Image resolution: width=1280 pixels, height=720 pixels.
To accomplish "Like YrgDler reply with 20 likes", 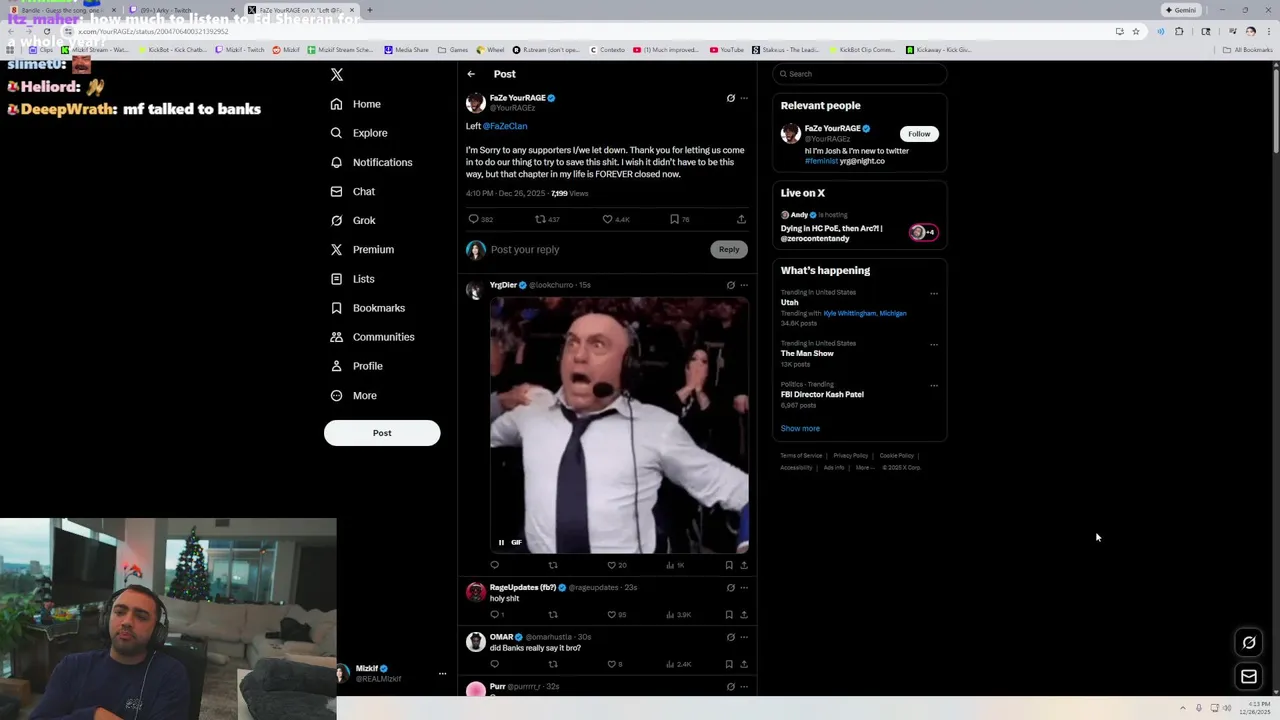I will [617, 565].
